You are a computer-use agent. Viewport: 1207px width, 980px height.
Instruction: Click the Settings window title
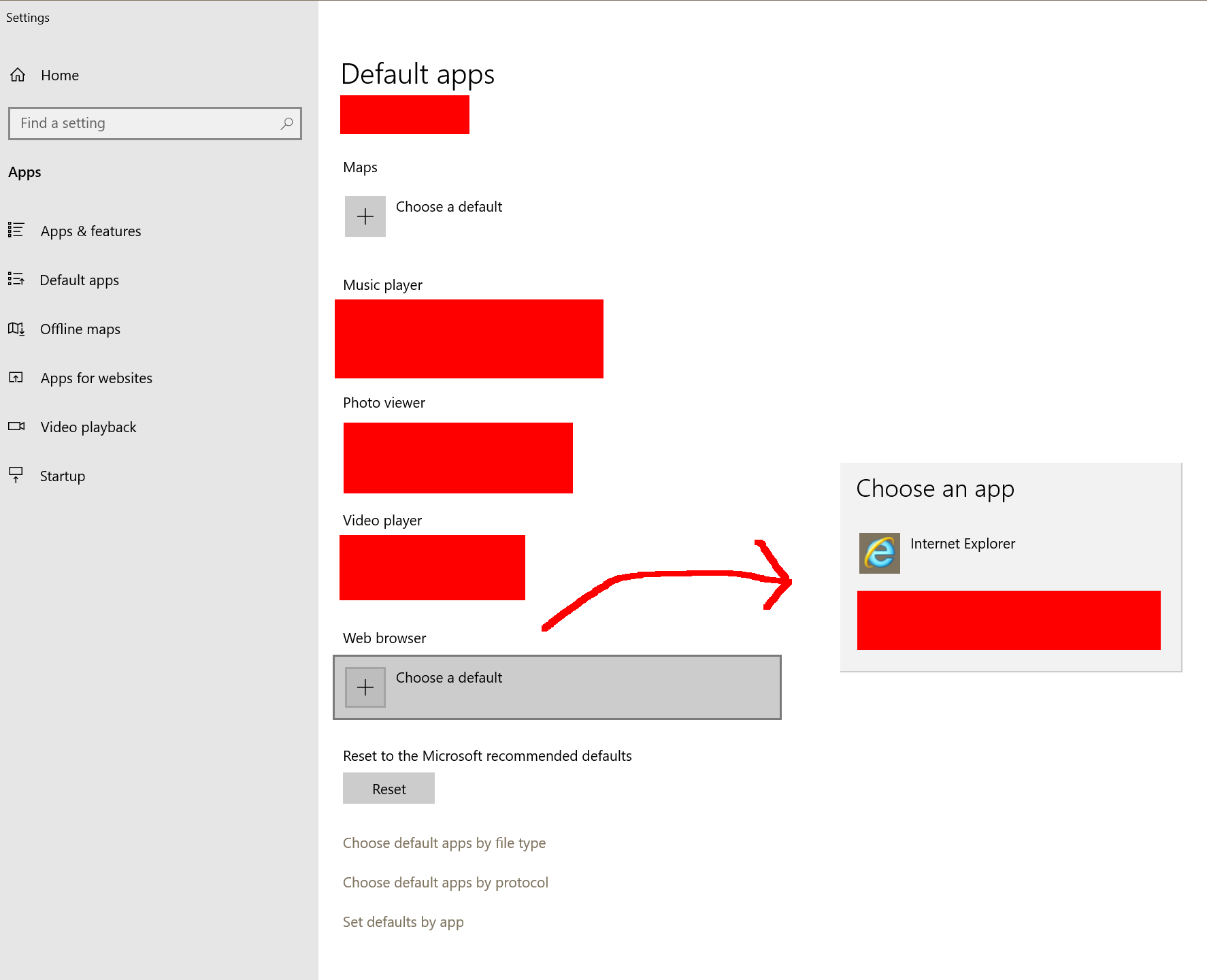28,18
